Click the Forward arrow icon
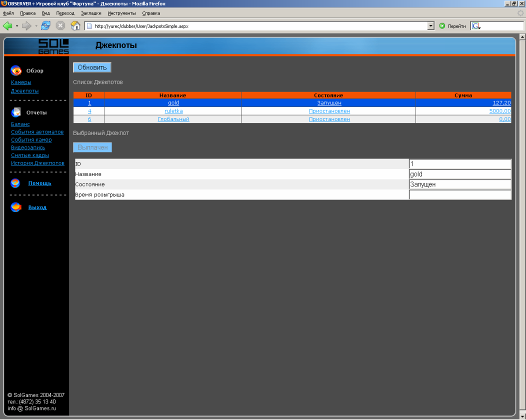The image size is (526, 420). coord(27,26)
